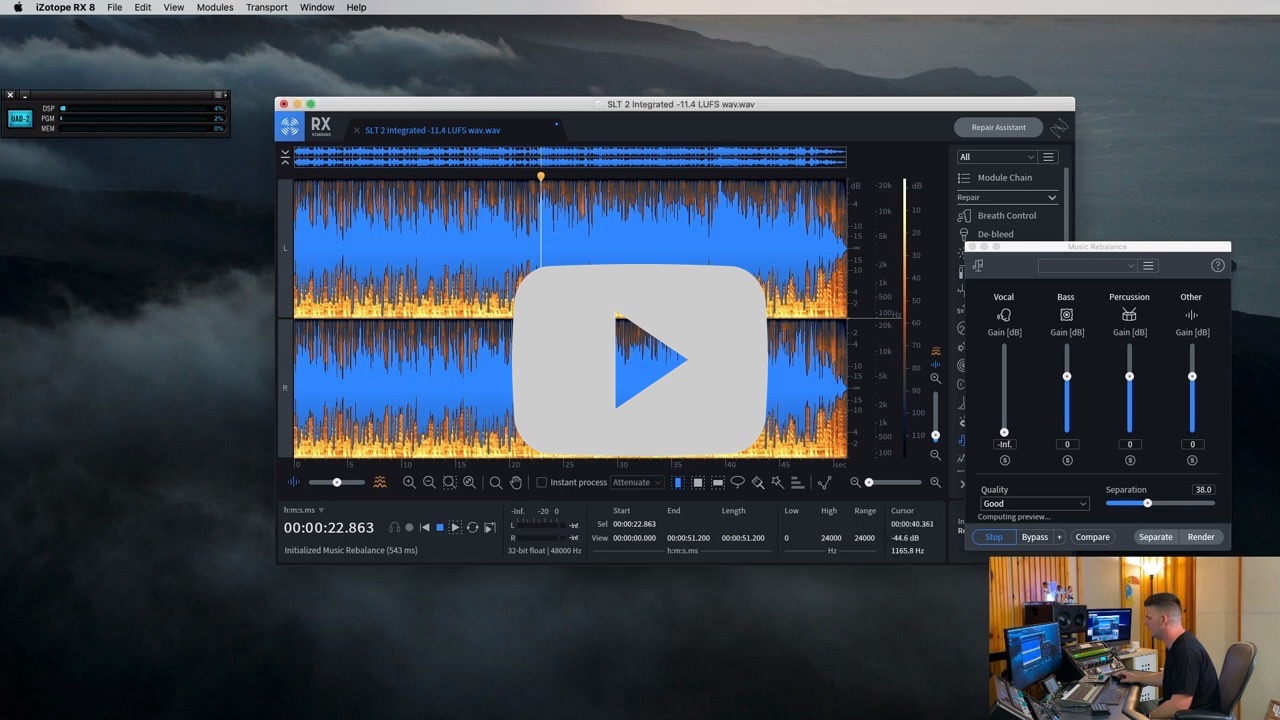Click the UAD-2 icon in meter window
The image size is (1280, 720).
click(20, 118)
